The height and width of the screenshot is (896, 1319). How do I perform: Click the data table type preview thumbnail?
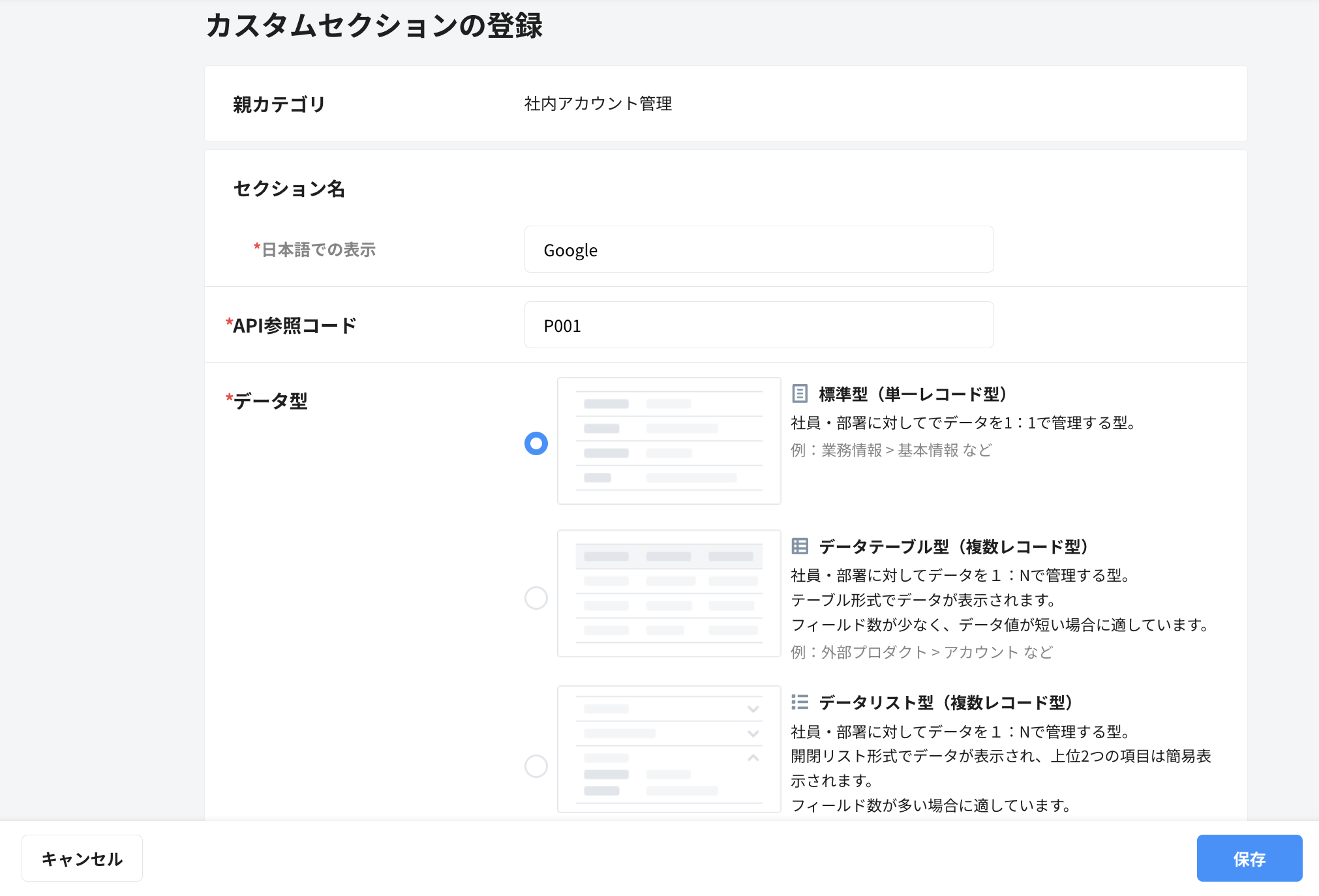tap(669, 593)
